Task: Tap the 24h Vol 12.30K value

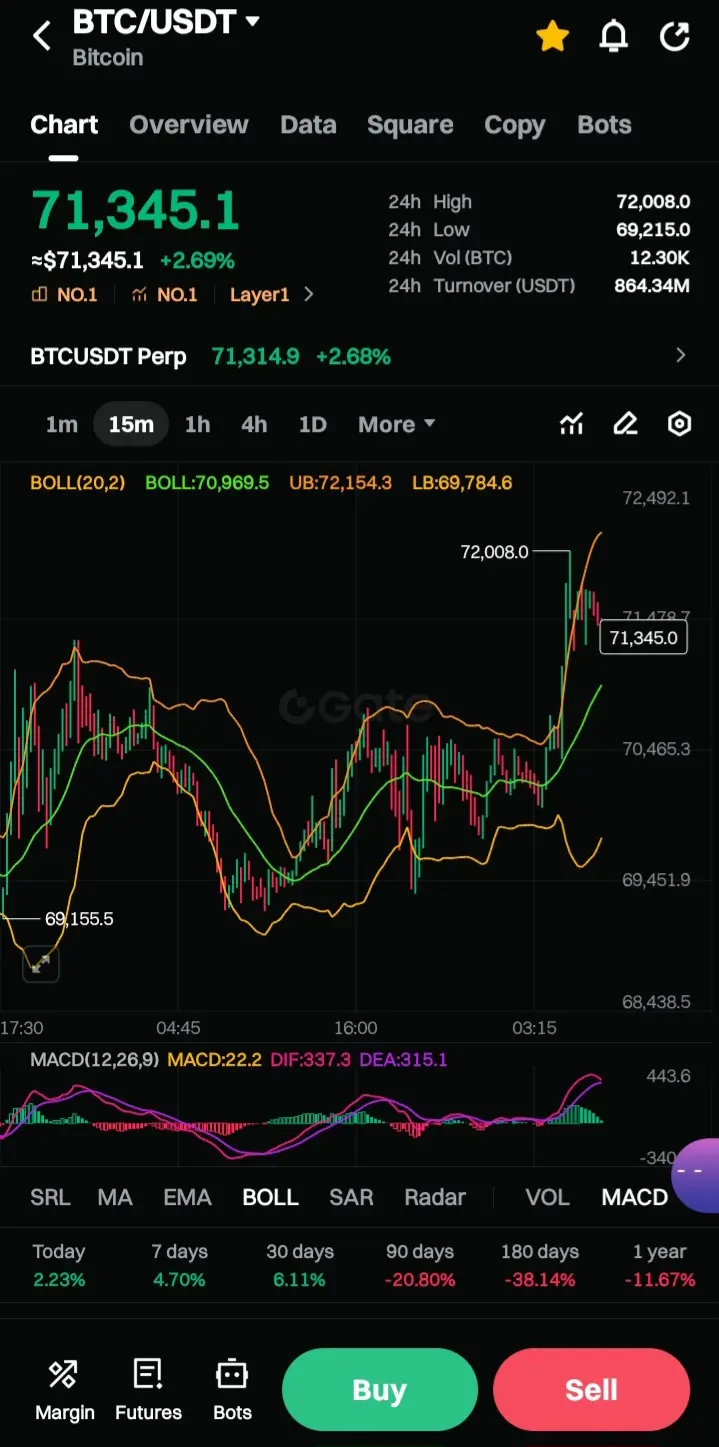Action: [x=659, y=258]
